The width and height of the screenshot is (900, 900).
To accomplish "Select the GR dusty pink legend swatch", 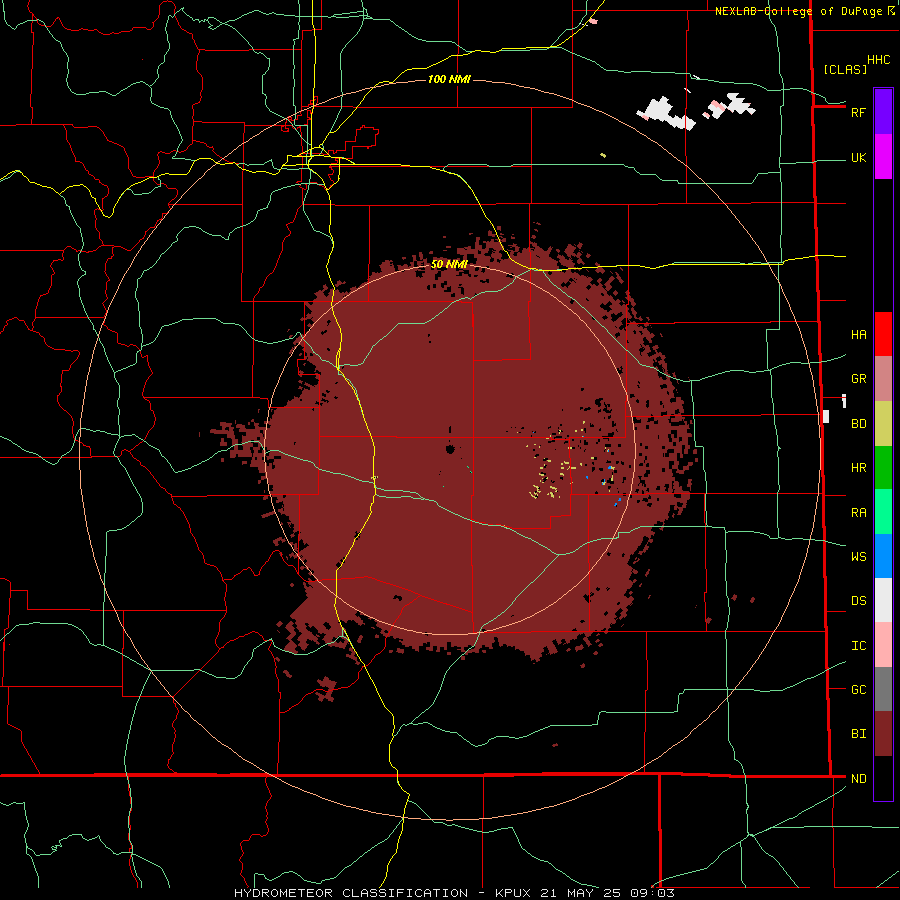I will [x=883, y=379].
